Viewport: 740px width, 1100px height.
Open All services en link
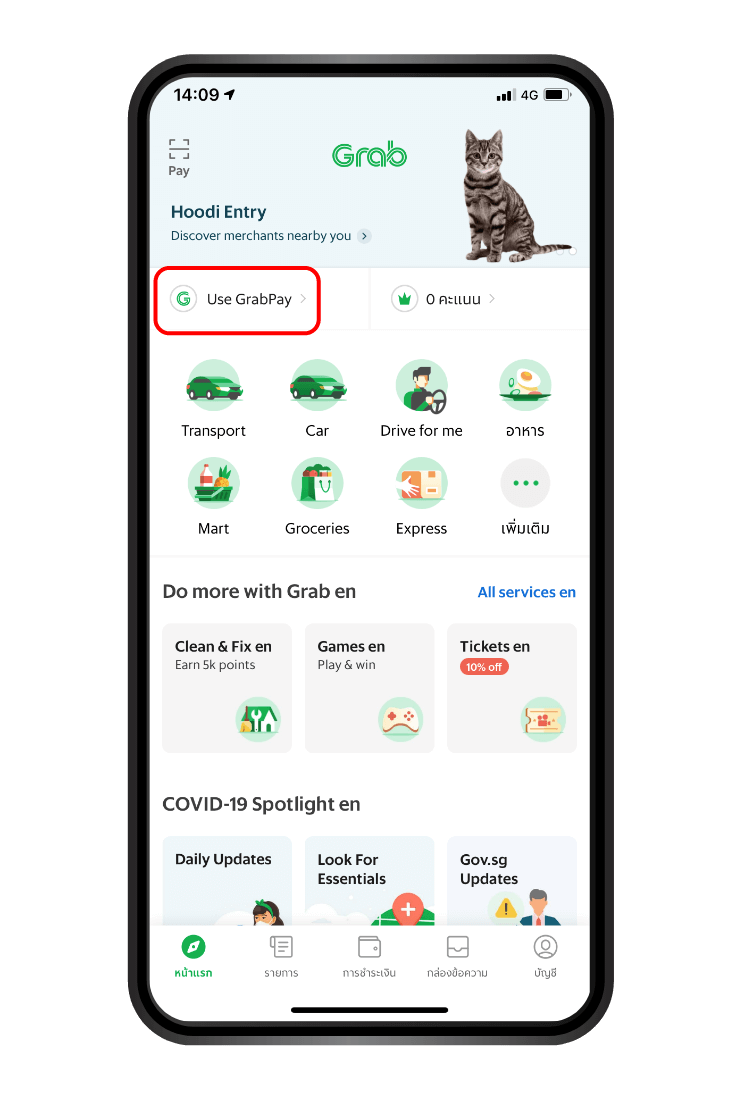(x=527, y=592)
